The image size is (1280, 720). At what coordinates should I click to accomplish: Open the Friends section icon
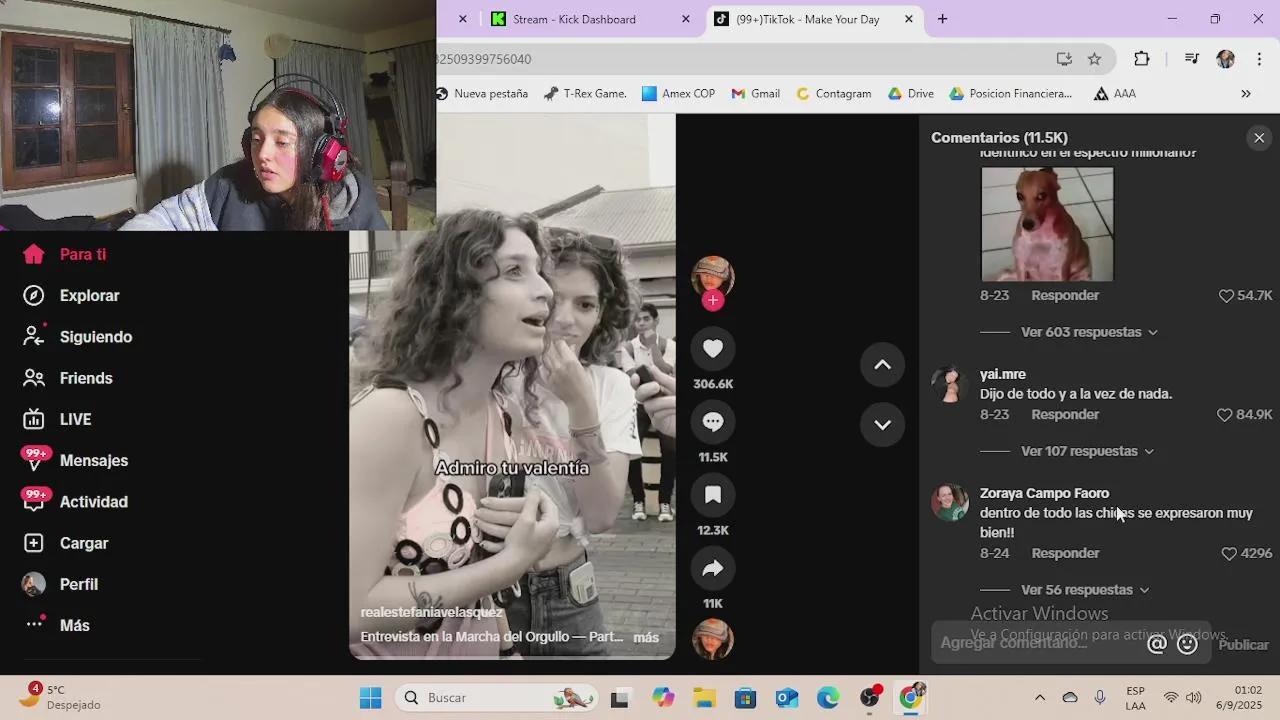(x=34, y=378)
